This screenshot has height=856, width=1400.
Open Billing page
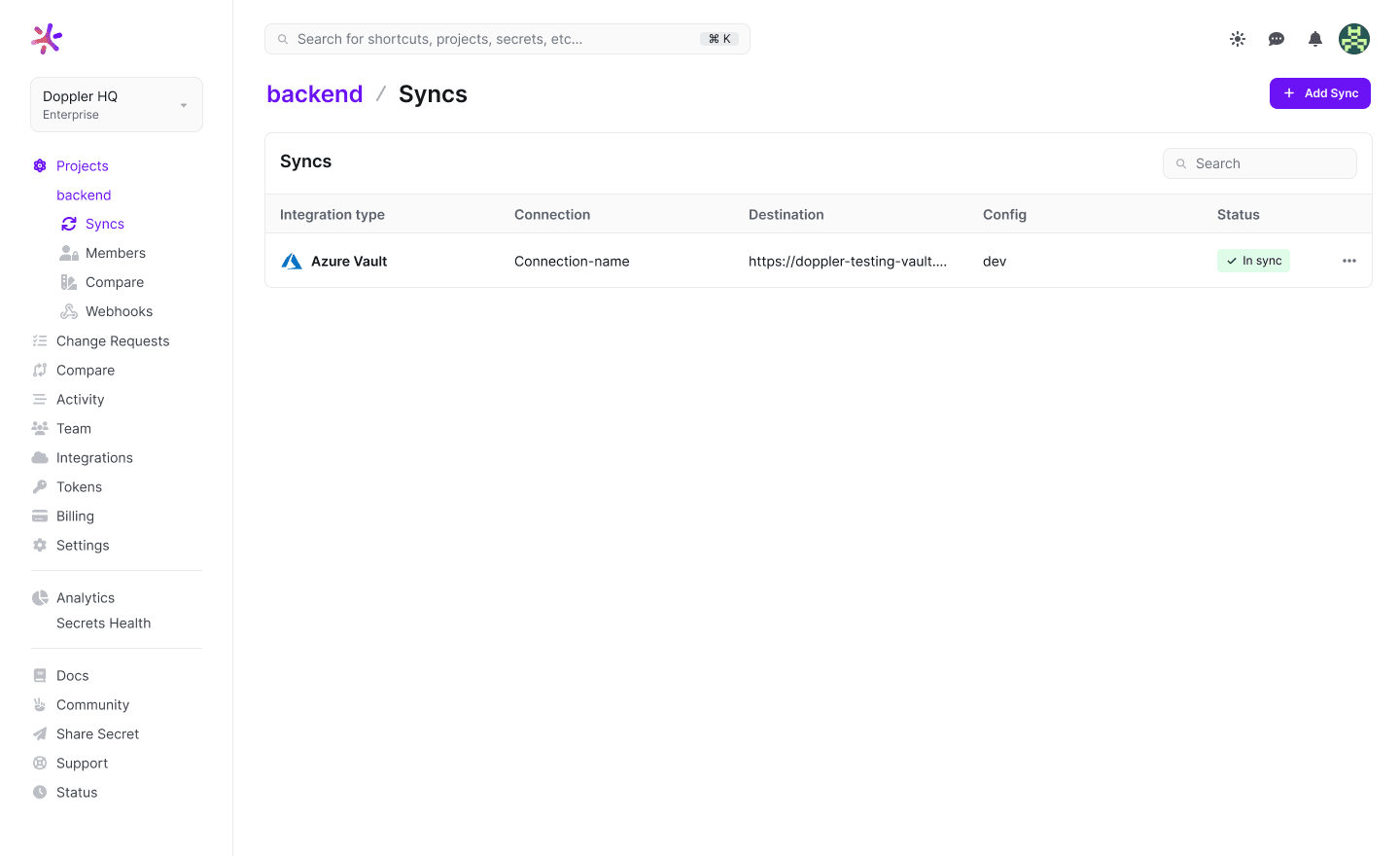coord(75,517)
